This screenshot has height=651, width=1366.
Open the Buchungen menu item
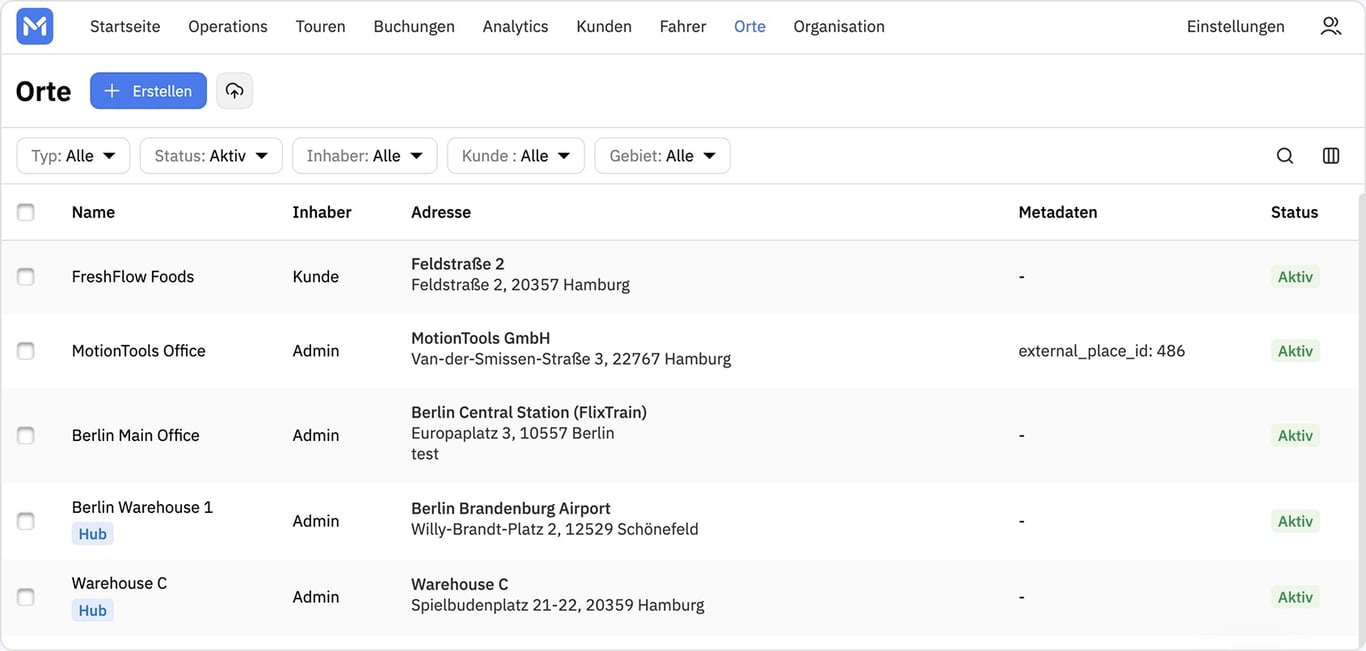pyautogui.click(x=414, y=27)
